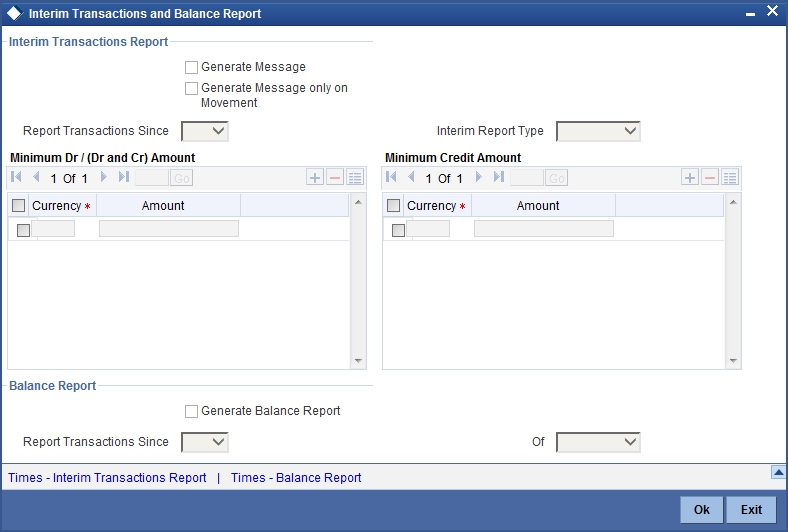Click Go button in Minimum Dr amount grid

tap(182, 178)
